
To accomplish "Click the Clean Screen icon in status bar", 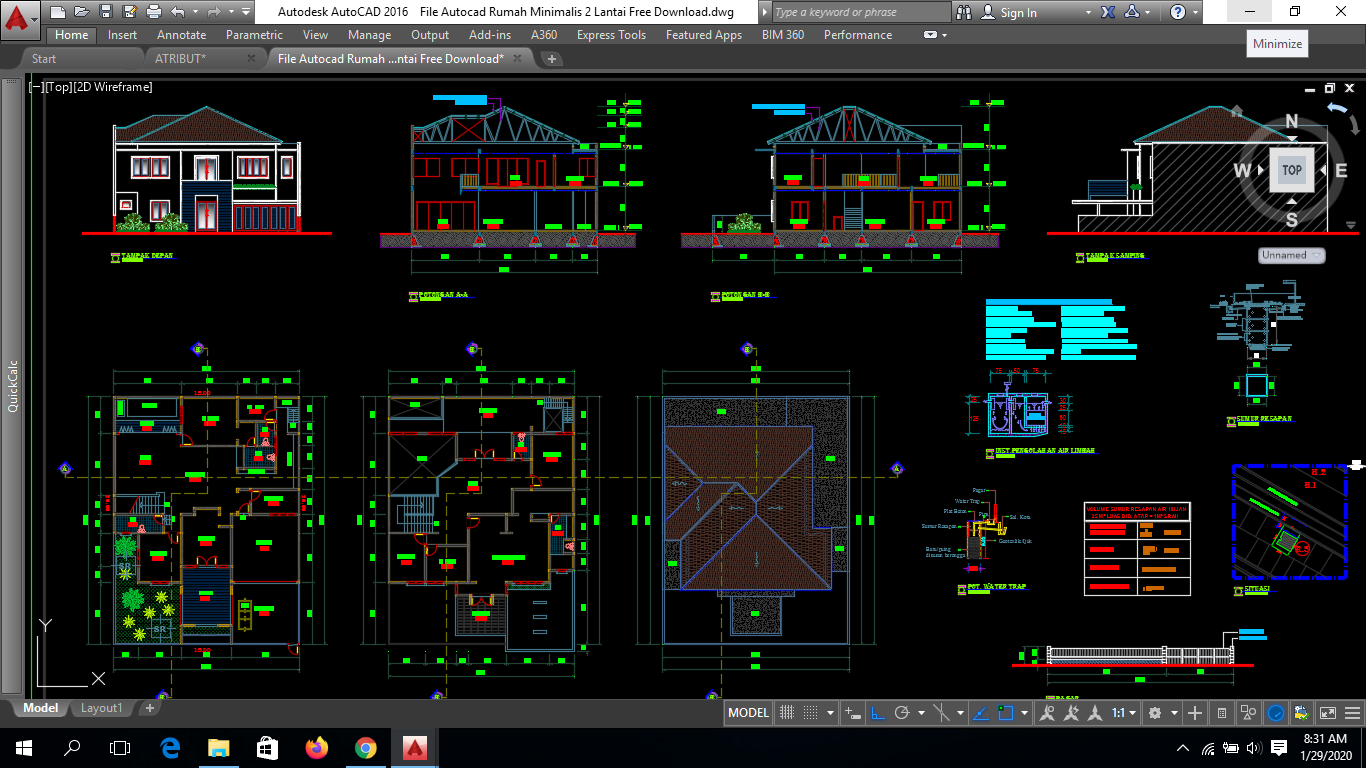I will click(1327, 713).
